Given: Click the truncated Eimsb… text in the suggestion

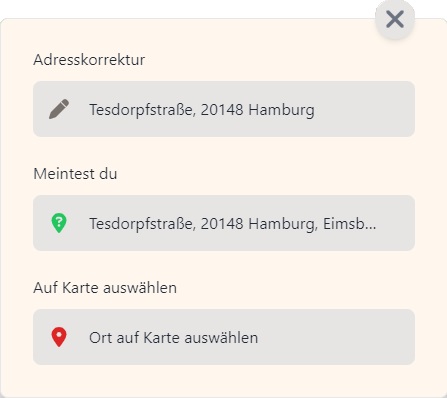Looking at the screenshot, I should [350, 223].
